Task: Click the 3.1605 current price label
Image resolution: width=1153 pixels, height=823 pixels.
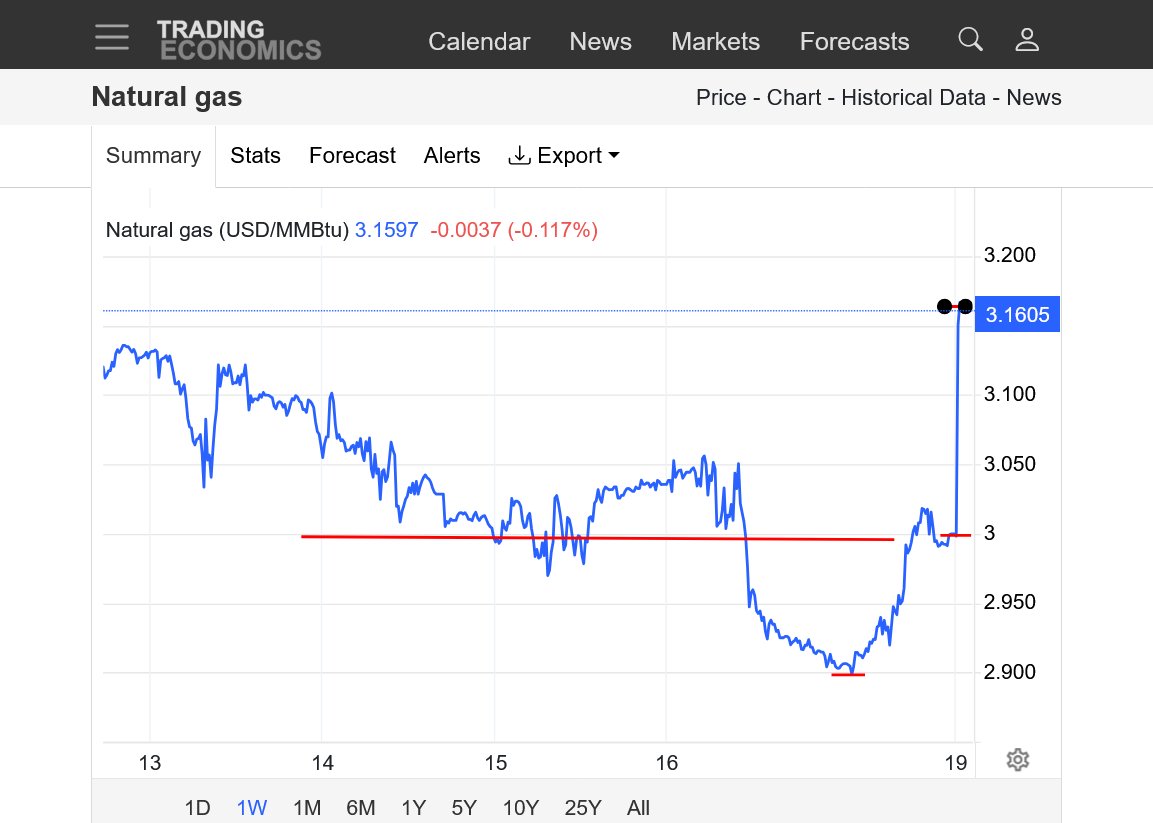Action: tap(1017, 316)
